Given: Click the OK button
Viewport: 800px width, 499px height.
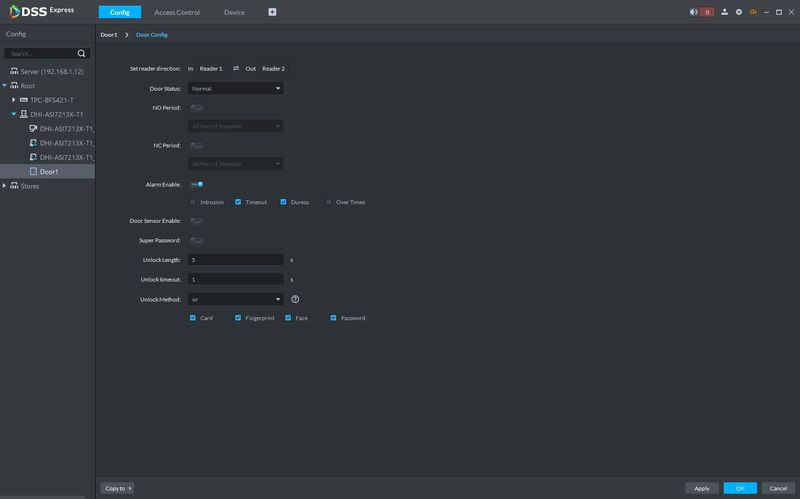Looking at the screenshot, I should (740, 488).
